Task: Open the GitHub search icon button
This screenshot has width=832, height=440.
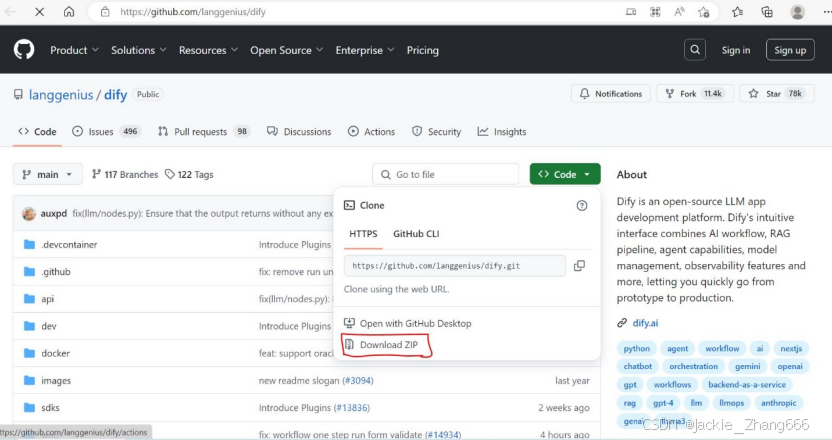Action: pos(695,50)
